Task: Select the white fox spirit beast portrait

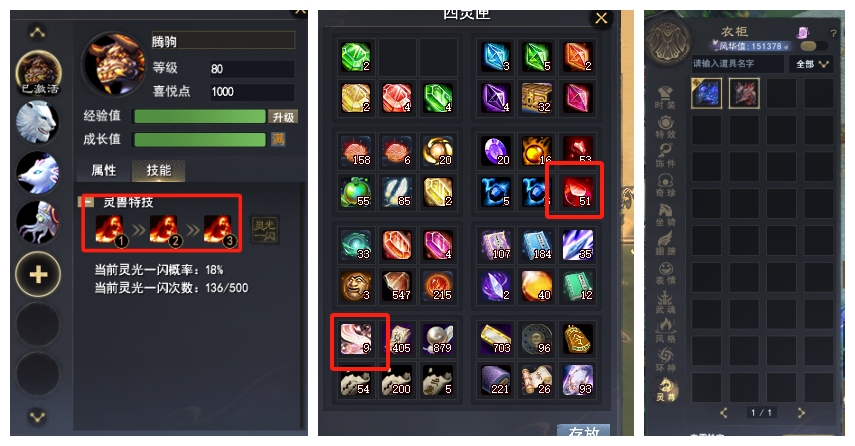Action: 37,172
